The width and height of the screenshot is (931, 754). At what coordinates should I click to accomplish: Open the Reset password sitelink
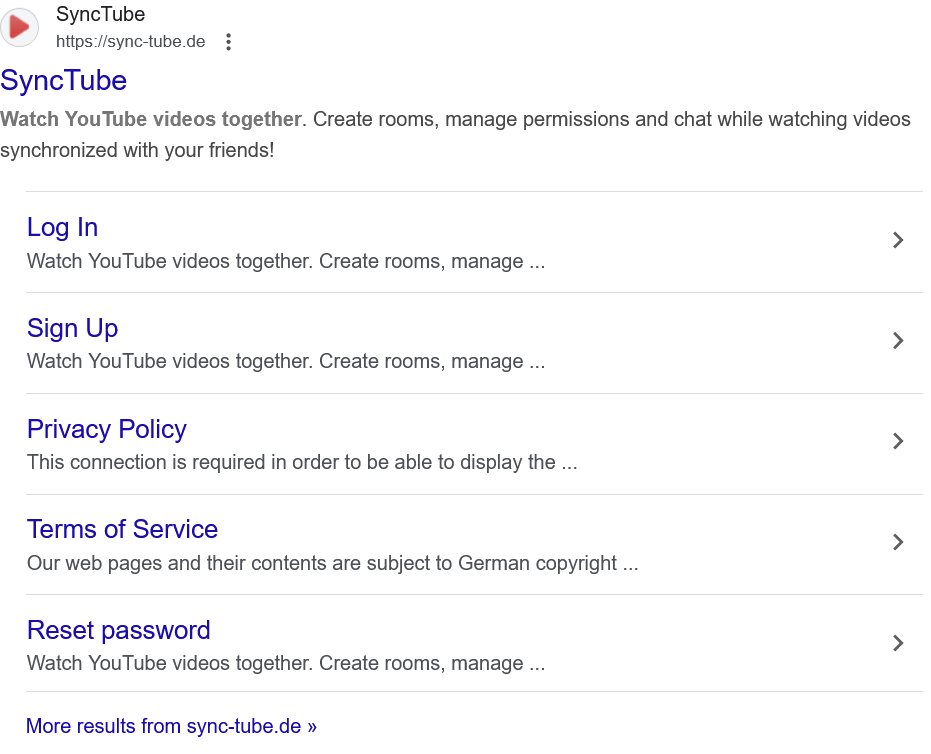[x=119, y=630]
